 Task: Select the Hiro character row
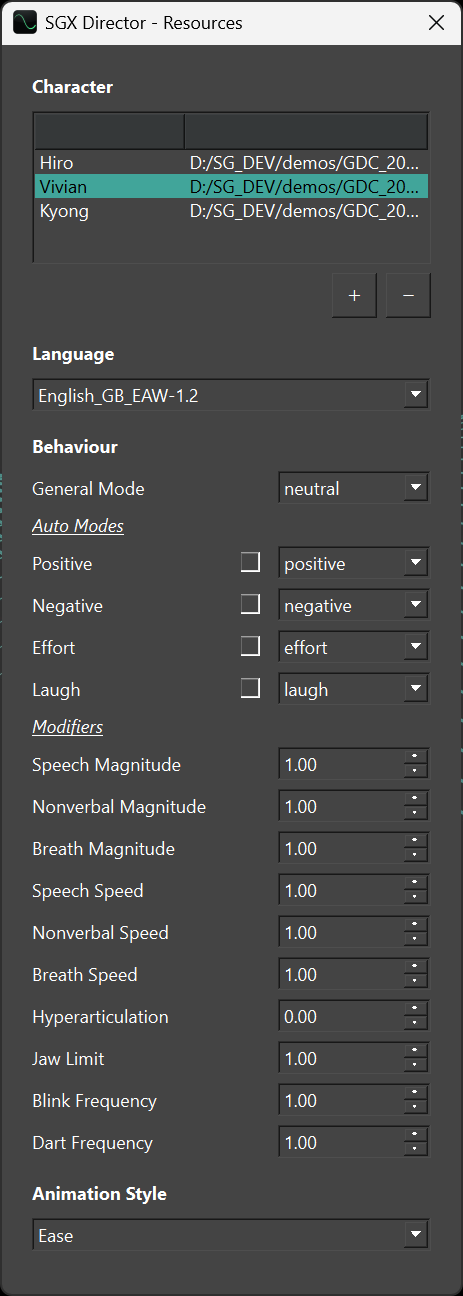(x=231, y=163)
